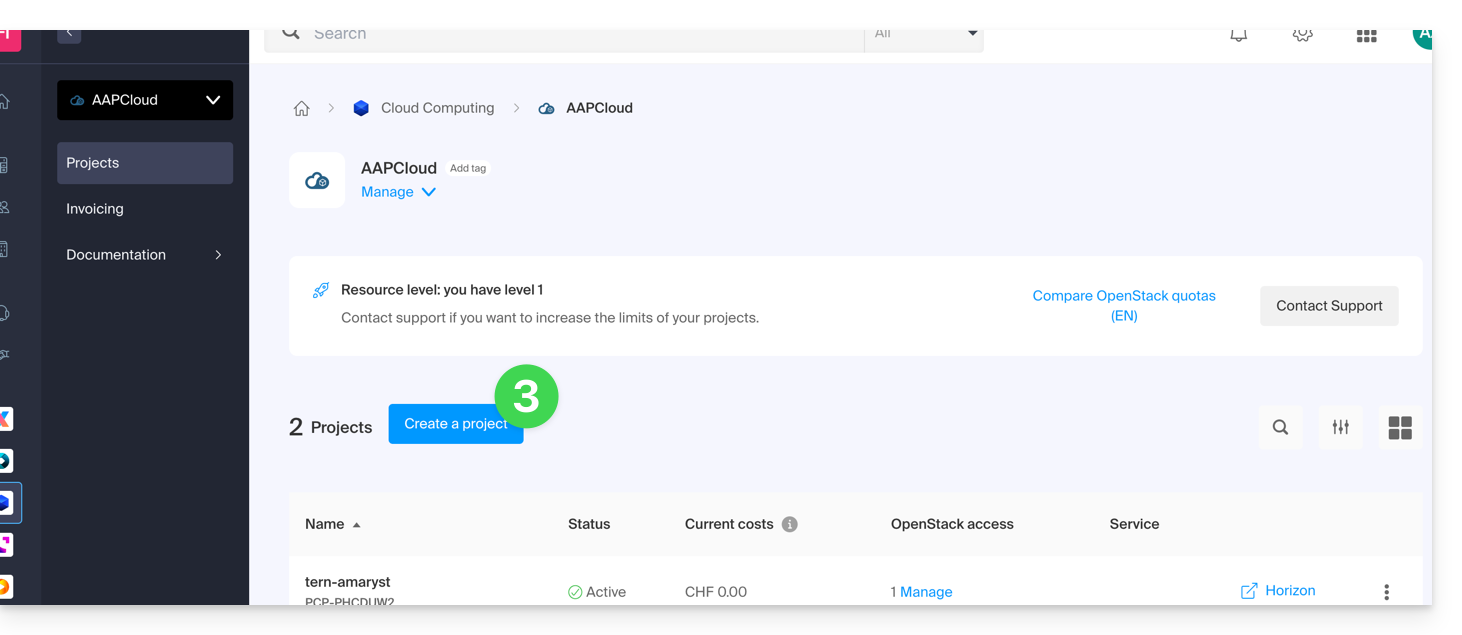Image resolution: width=1462 pixels, height=635 pixels.
Task: Go to Invoicing in the sidebar
Action: pos(95,209)
